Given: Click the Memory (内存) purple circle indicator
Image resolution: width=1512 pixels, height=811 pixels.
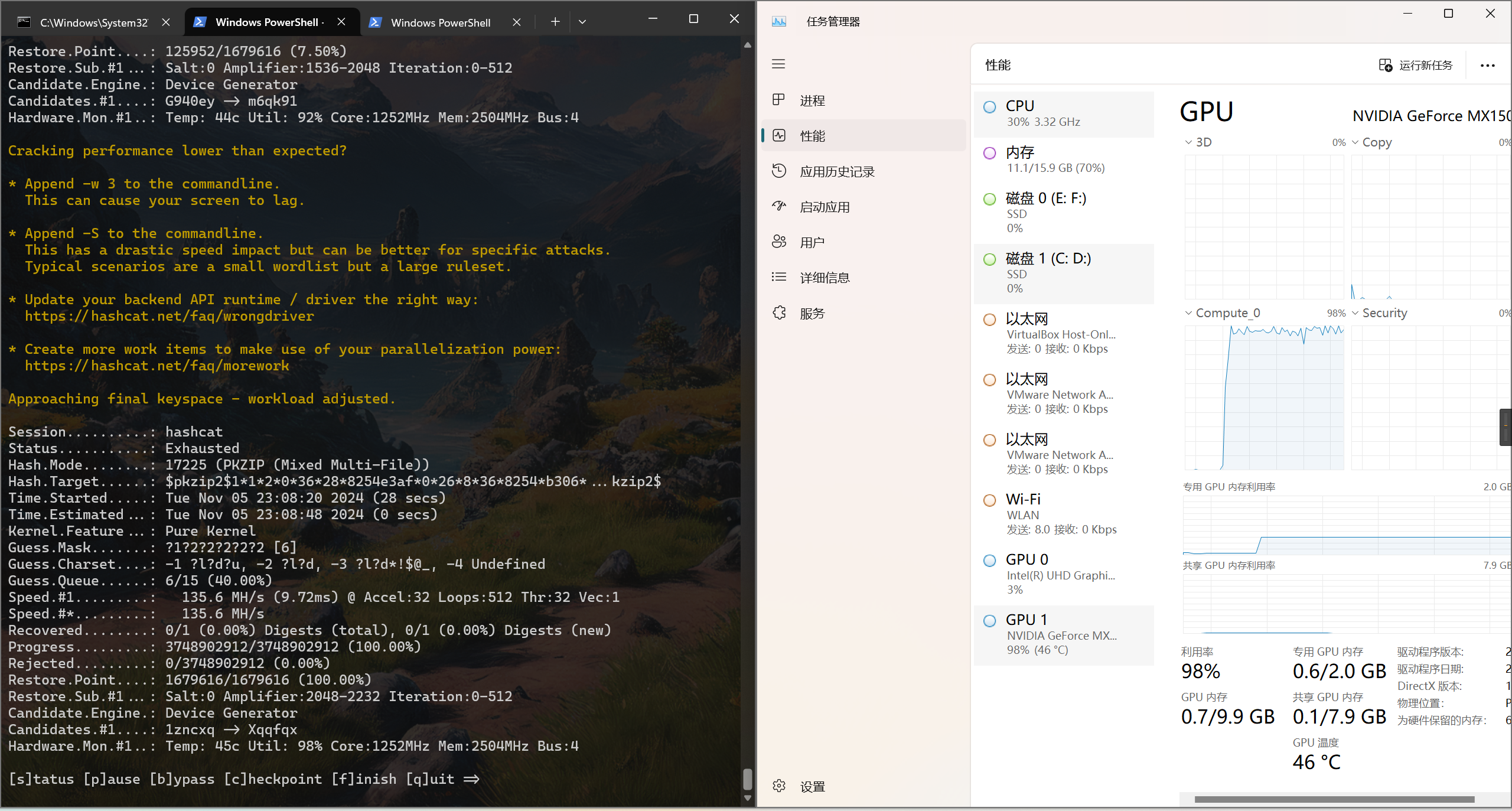Looking at the screenshot, I should [x=990, y=153].
